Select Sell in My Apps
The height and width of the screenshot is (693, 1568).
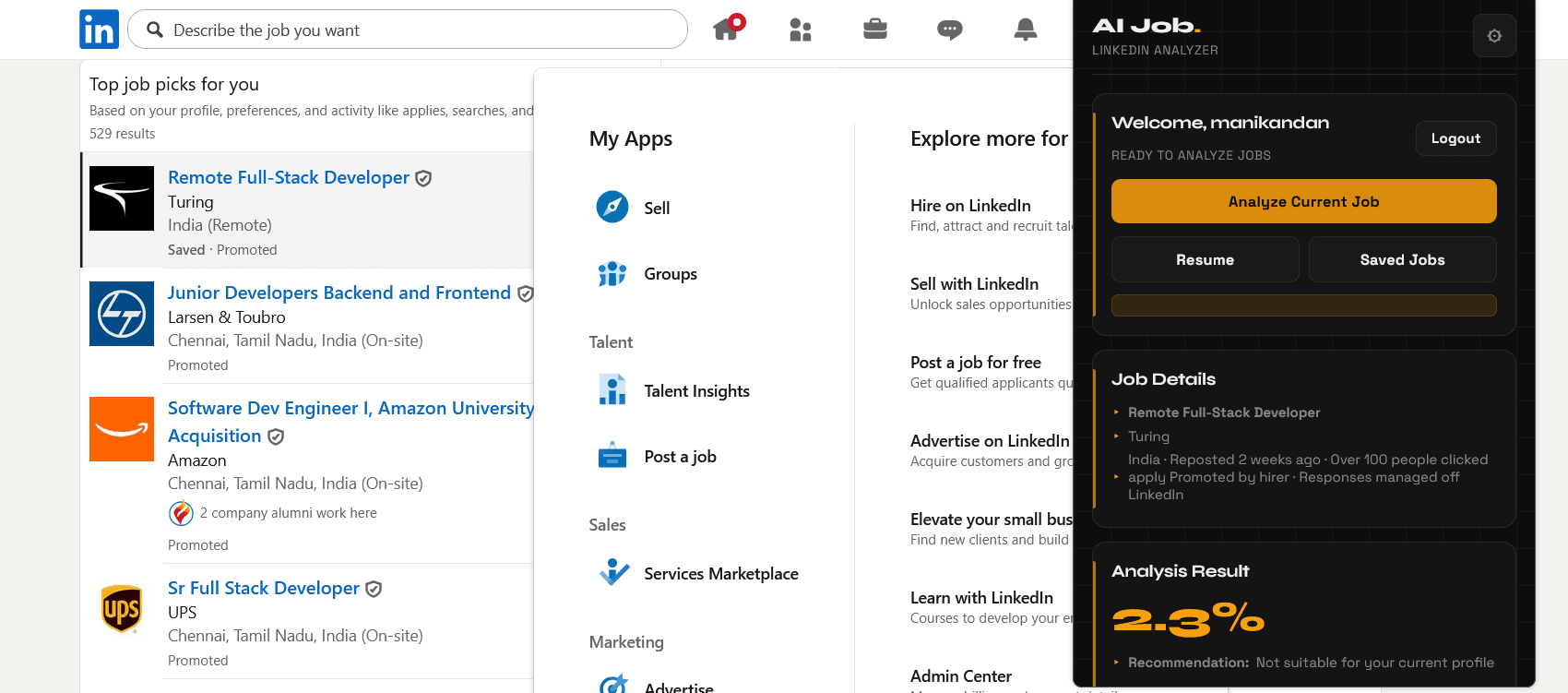point(657,208)
